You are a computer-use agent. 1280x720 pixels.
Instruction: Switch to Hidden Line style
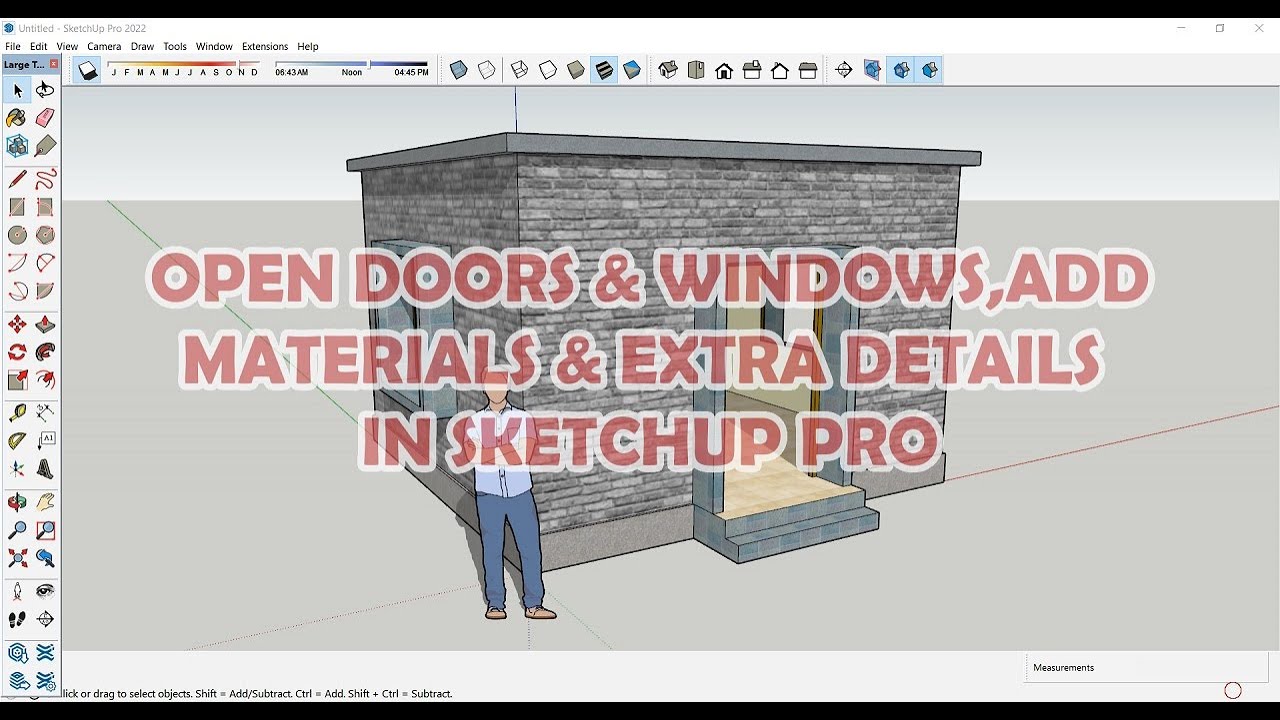[x=548, y=70]
